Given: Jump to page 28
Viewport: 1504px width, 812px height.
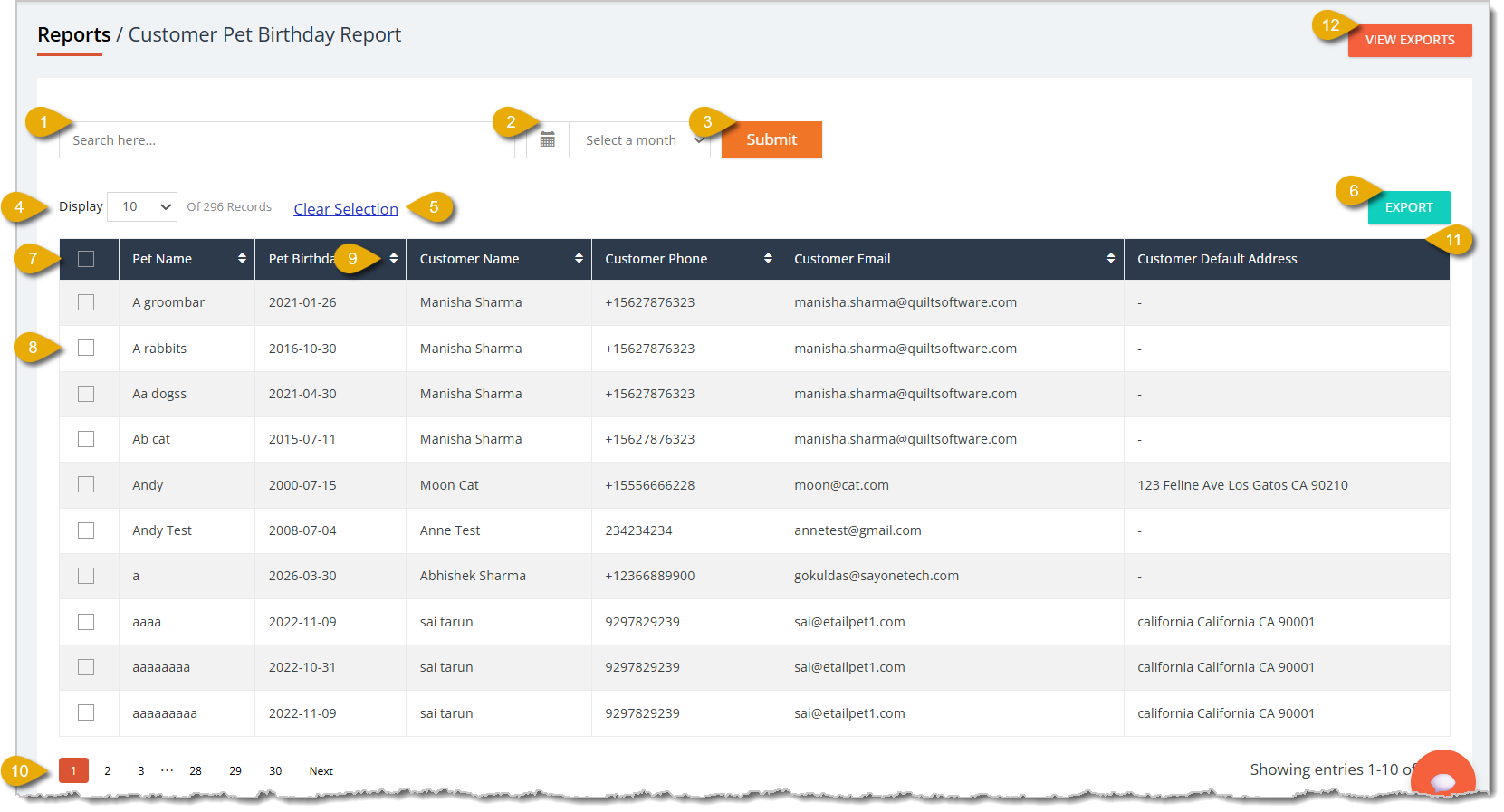Looking at the screenshot, I should tap(196, 771).
